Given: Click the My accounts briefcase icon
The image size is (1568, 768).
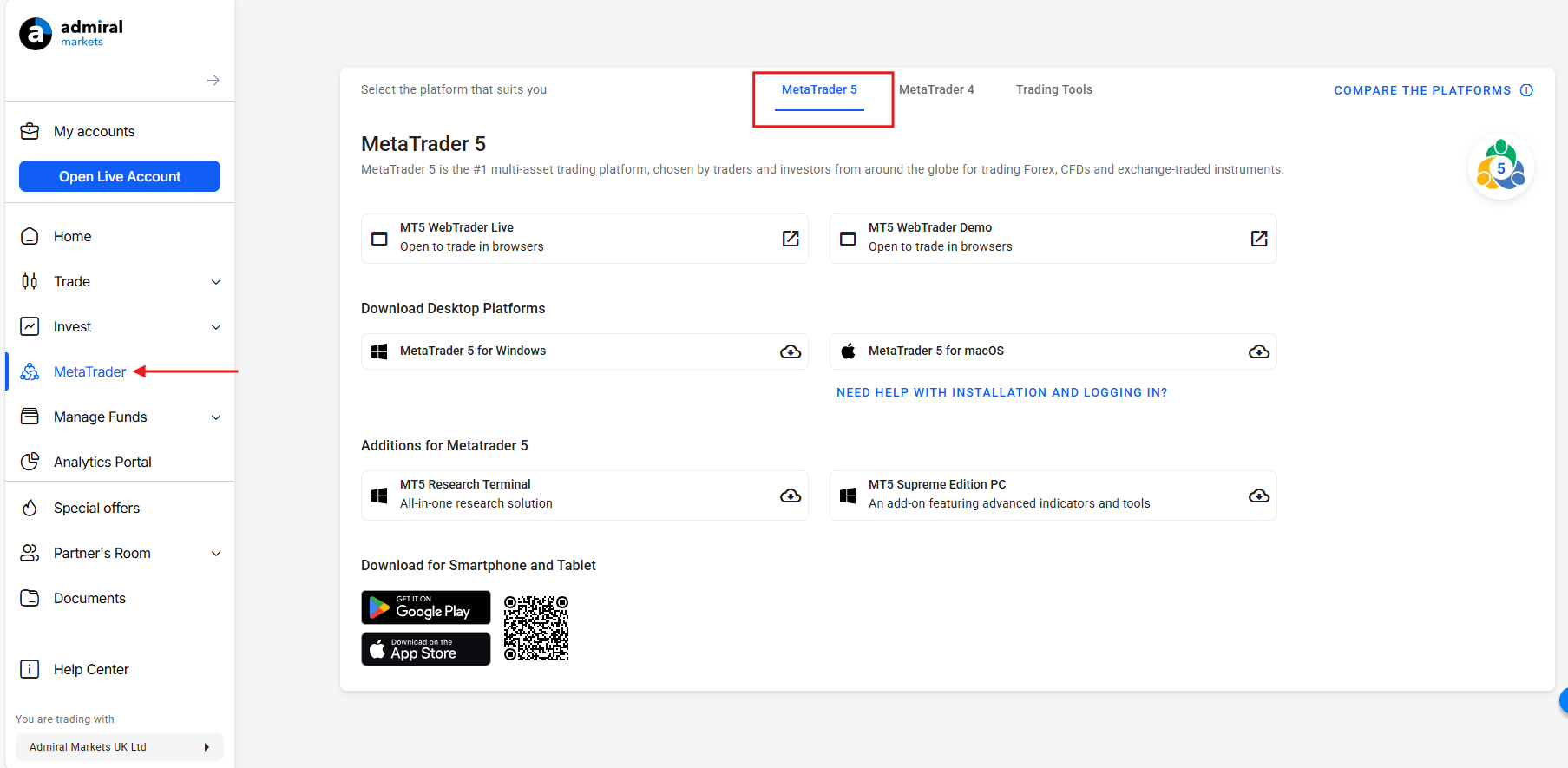Looking at the screenshot, I should coord(30,131).
